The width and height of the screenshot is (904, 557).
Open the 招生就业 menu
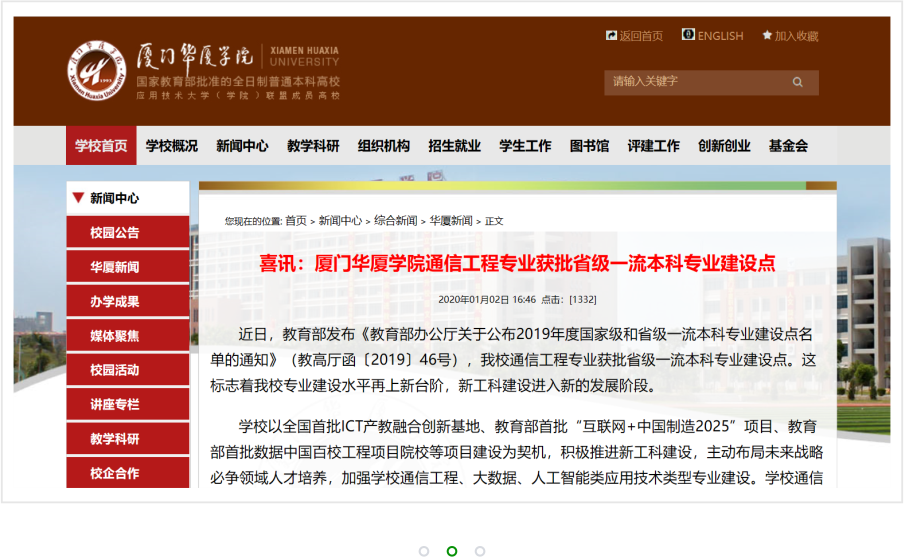point(454,145)
